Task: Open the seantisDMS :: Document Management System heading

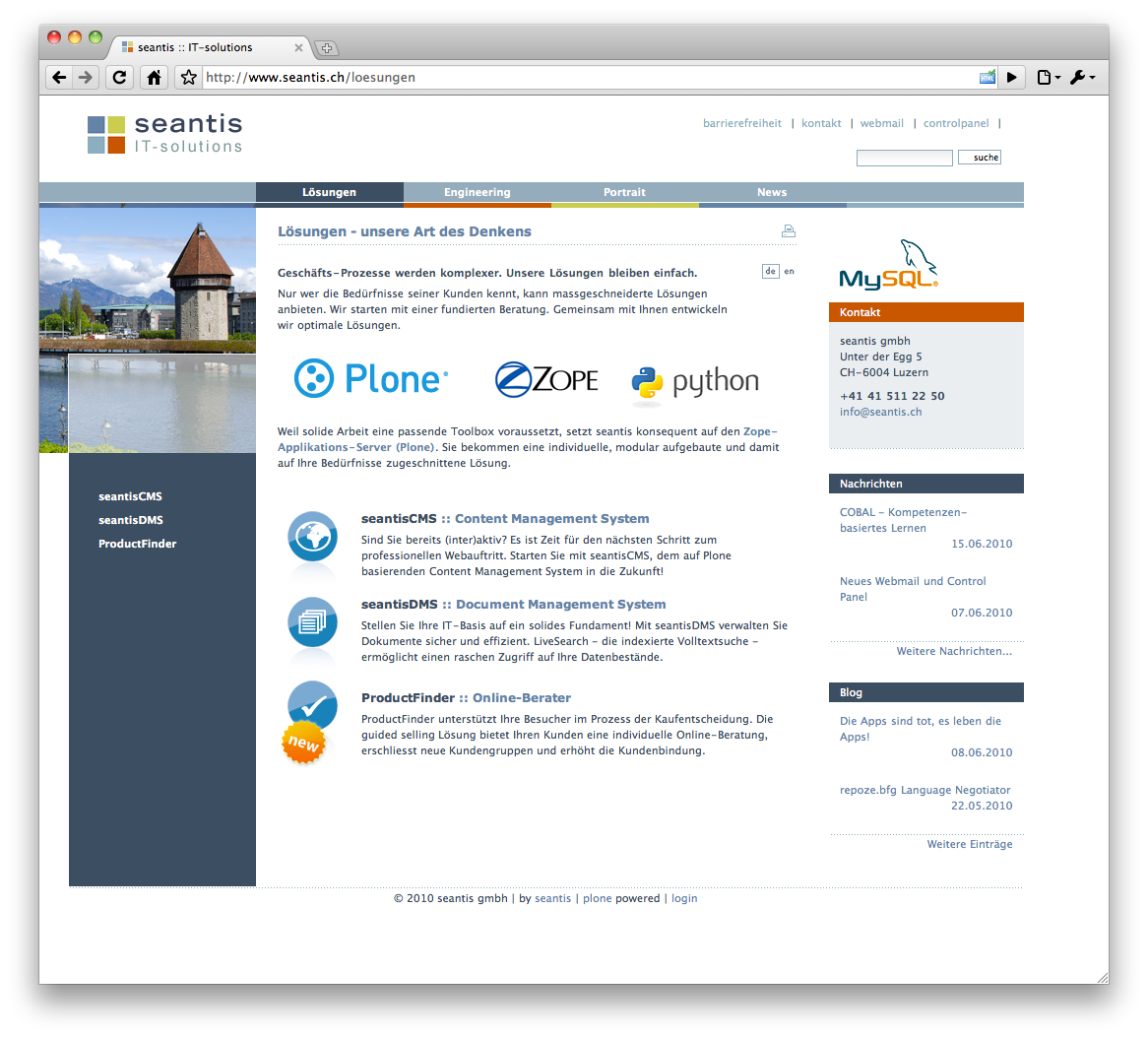Action: click(x=513, y=605)
